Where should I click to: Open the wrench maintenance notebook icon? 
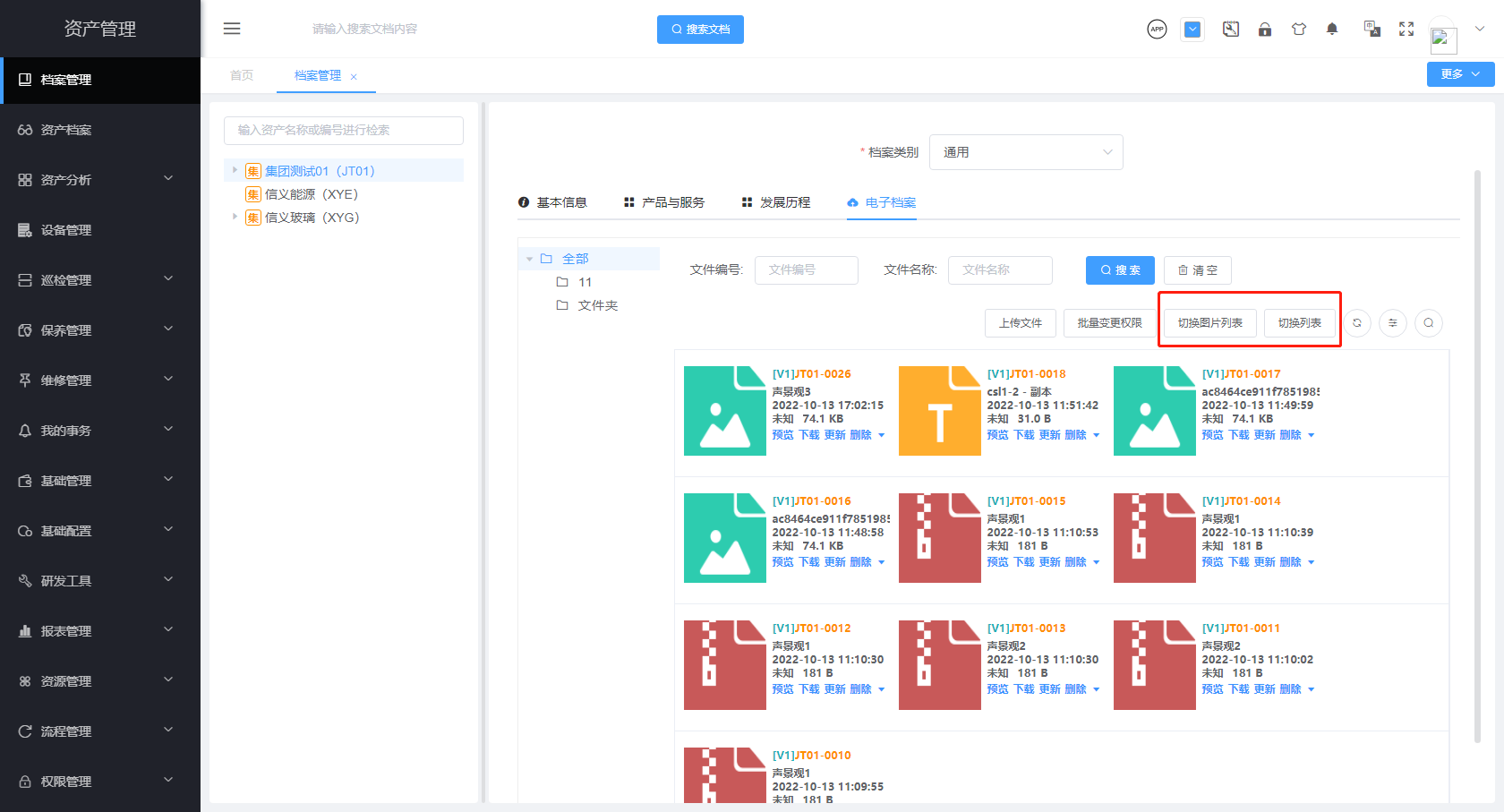point(1231,30)
